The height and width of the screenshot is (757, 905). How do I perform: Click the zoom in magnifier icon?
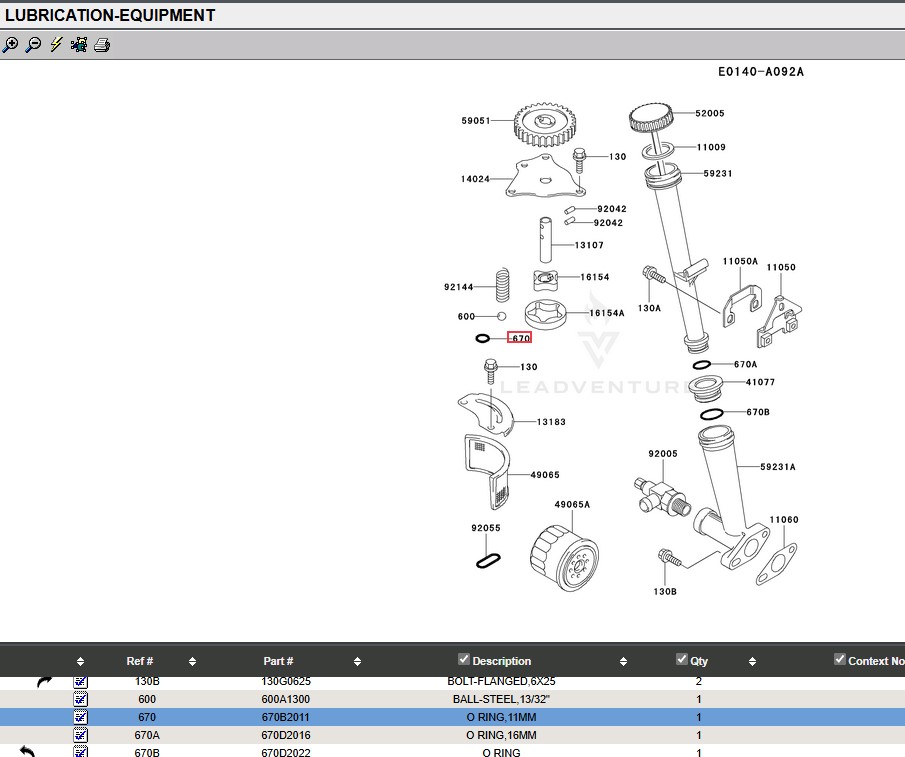(11, 45)
